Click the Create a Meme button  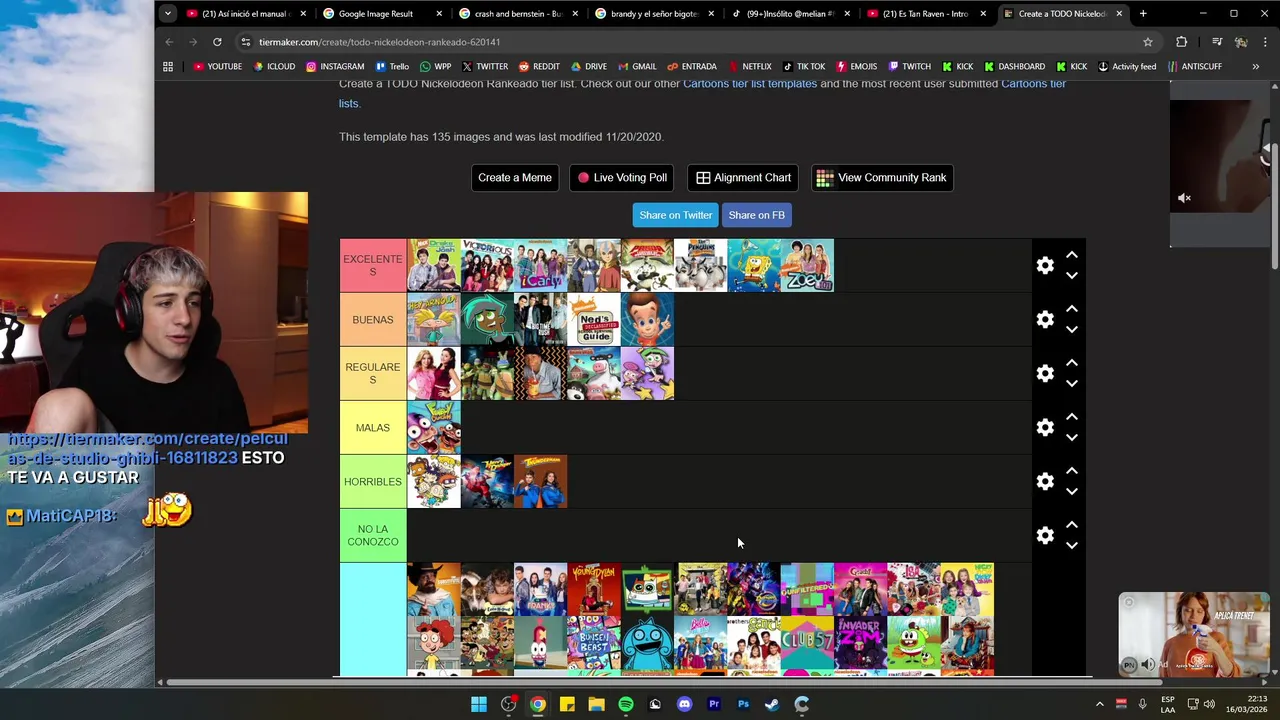(515, 178)
